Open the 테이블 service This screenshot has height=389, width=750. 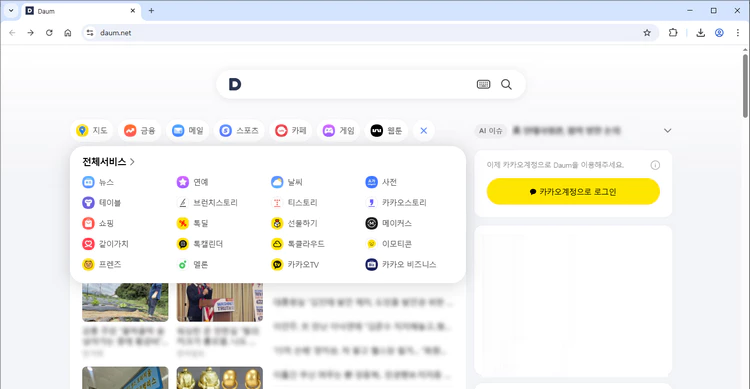[x=101, y=203]
